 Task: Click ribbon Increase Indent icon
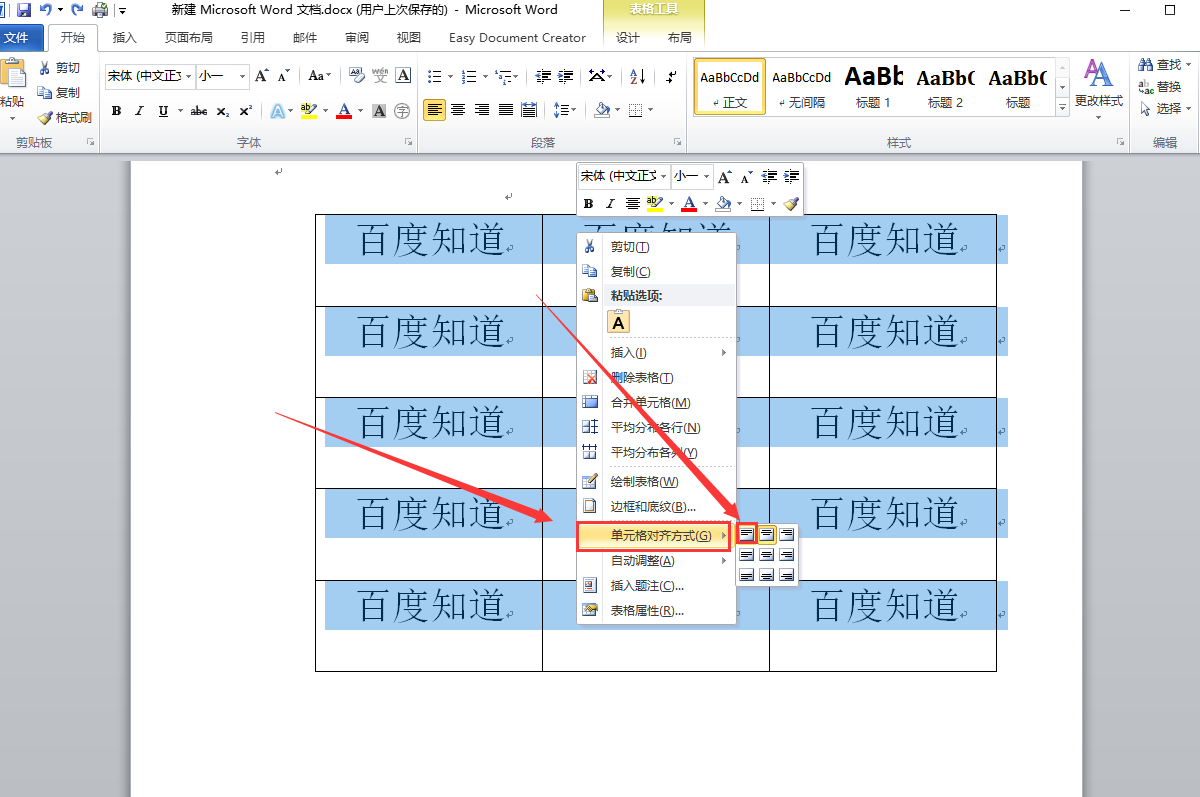[x=566, y=76]
